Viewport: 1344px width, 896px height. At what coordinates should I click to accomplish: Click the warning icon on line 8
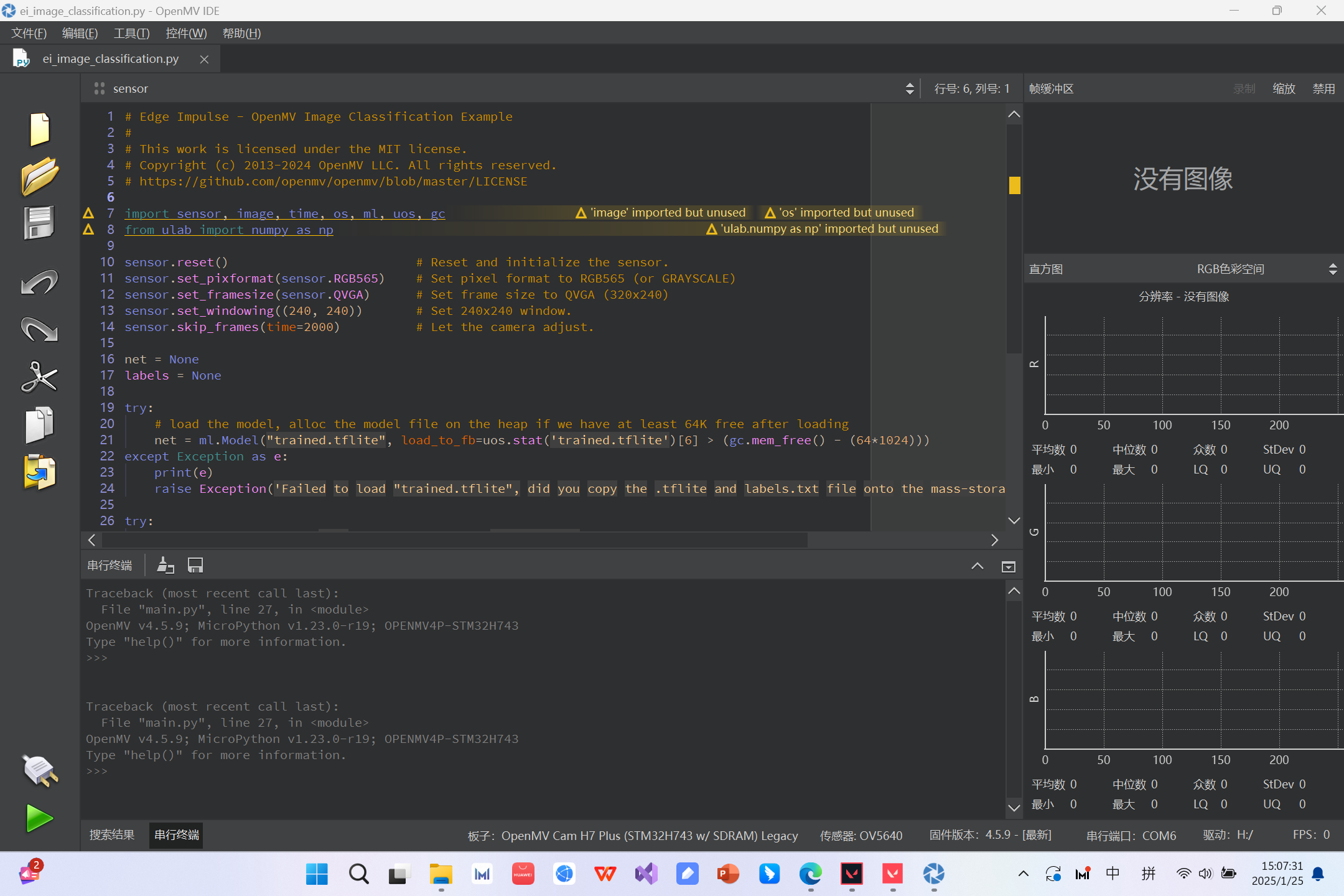tap(89, 230)
